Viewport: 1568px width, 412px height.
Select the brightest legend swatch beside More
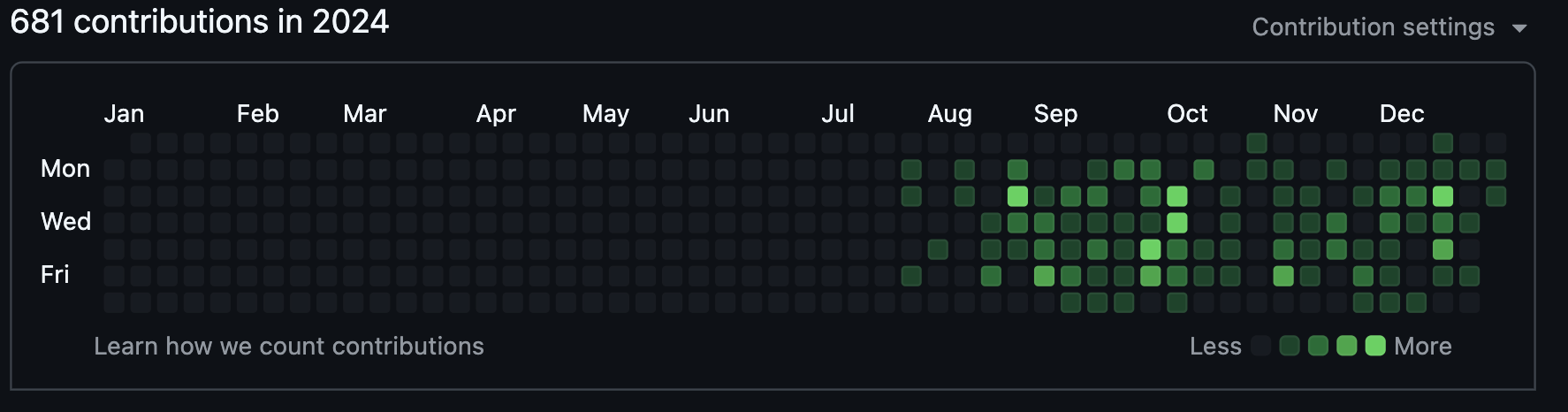pyautogui.click(x=1375, y=346)
